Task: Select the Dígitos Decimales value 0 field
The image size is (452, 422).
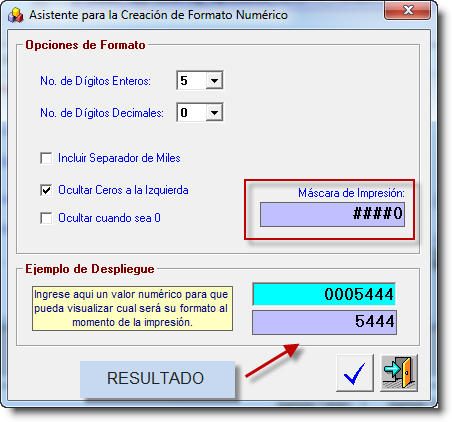Action: pyautogui.click(x=192, y=113)
